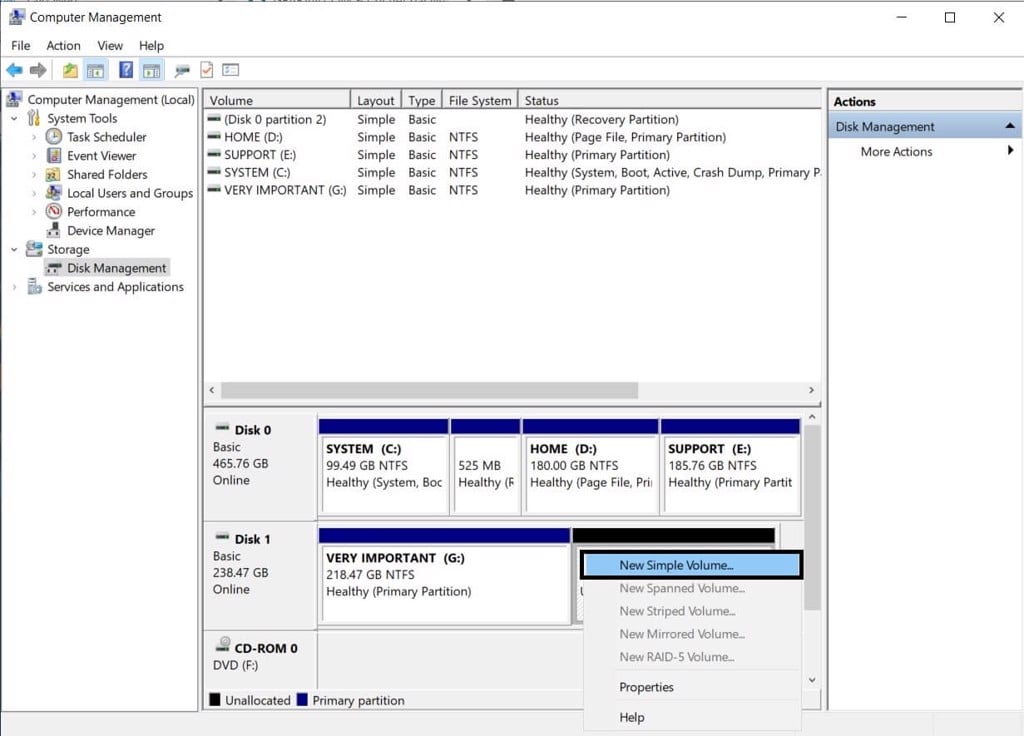This screenshot has height=736, width=1024.
Task: Select the SUPPORT (E:) partition block
Action: [730, 467]
